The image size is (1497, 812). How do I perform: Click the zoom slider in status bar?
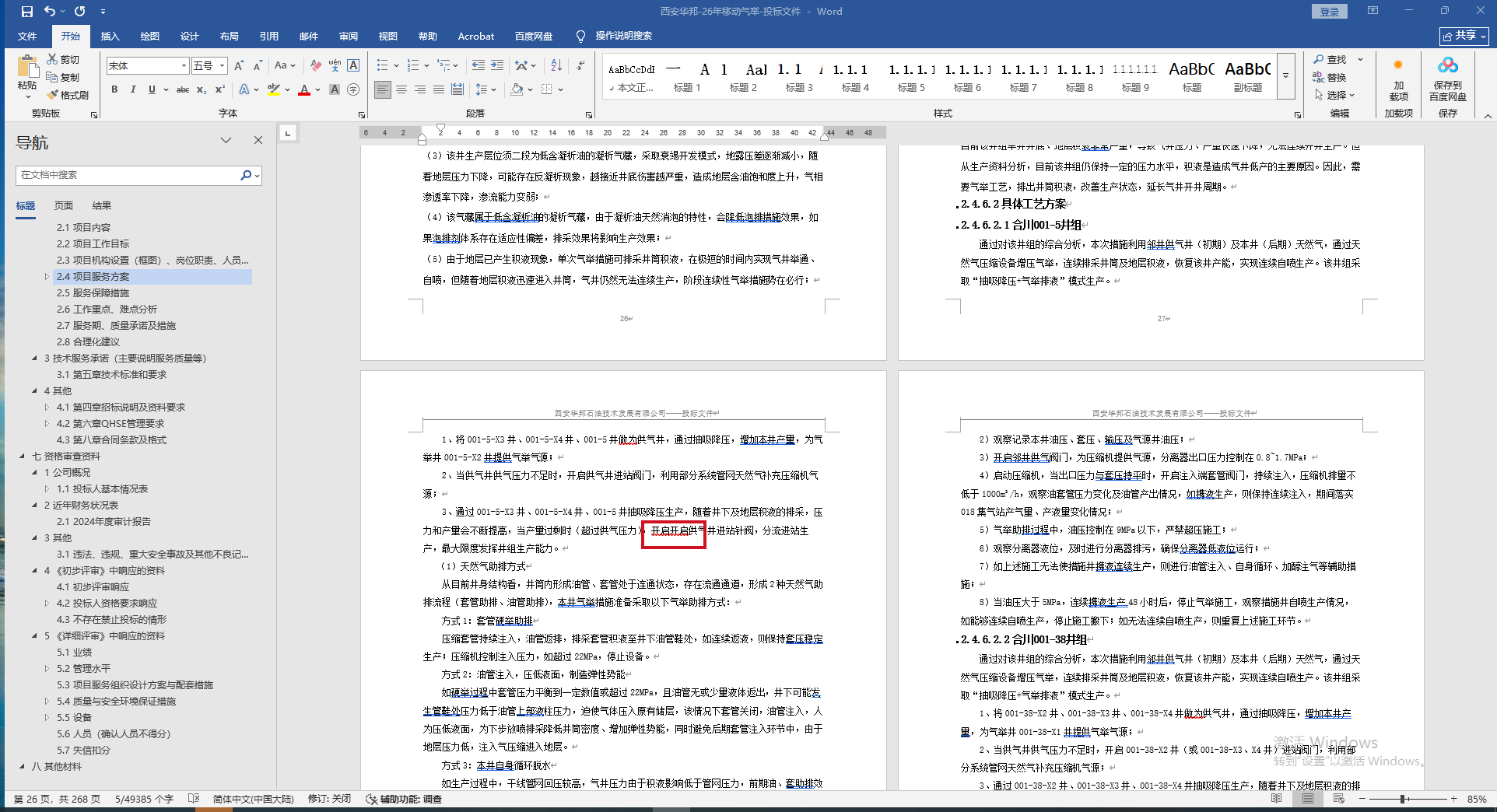click(1403, 799)
